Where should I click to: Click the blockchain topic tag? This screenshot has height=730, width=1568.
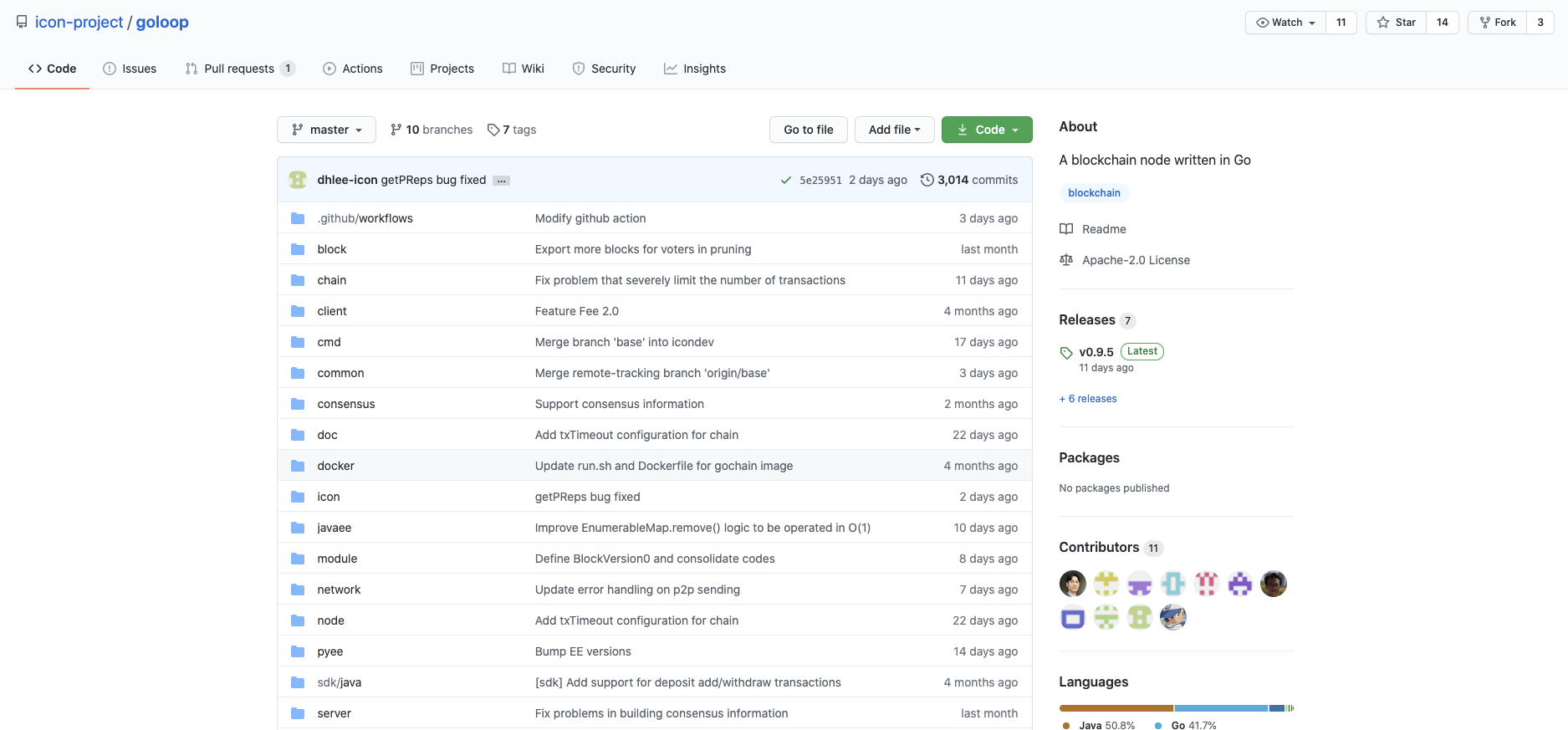(x=1094, y=193)
